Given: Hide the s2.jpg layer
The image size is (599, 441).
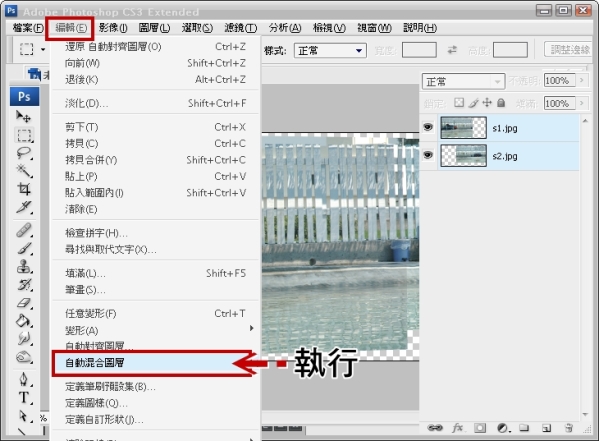Looking at the screenshot, I should 428,155.
